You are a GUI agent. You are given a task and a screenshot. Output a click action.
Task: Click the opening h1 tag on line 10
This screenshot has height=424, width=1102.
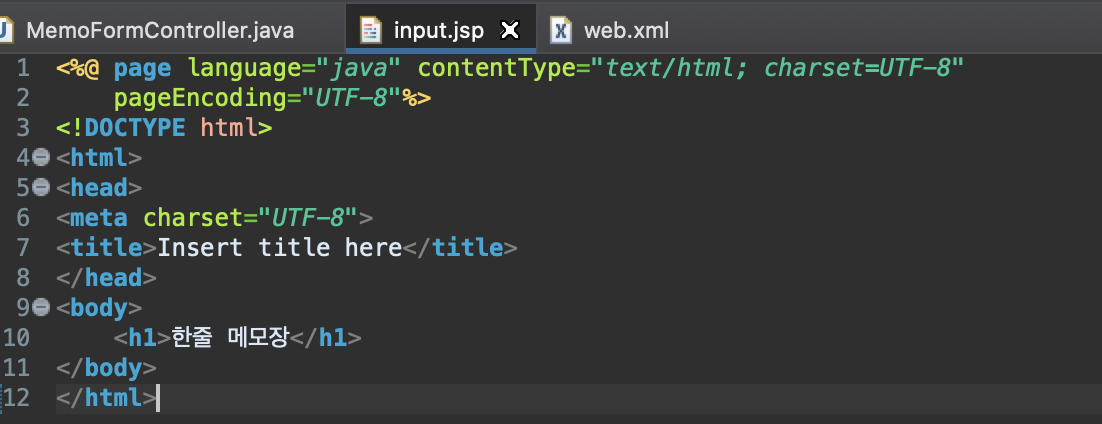[142, 338]
